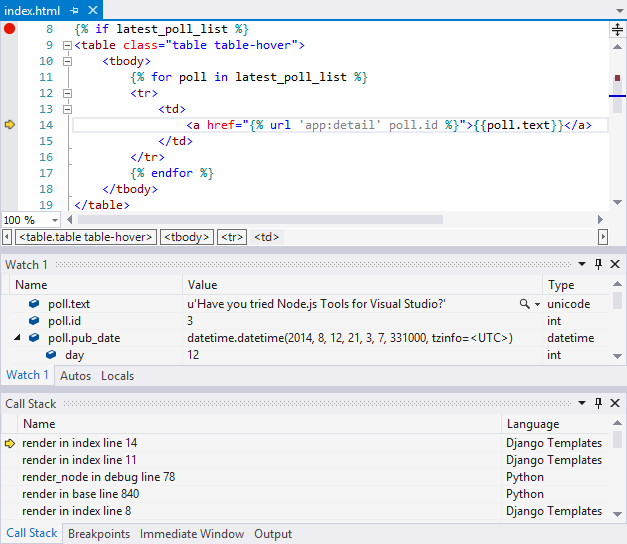This screenshot has width=627, height=544.
Task: Open the 100 % zoom dropdown
Action: click(x=55, y=220)
